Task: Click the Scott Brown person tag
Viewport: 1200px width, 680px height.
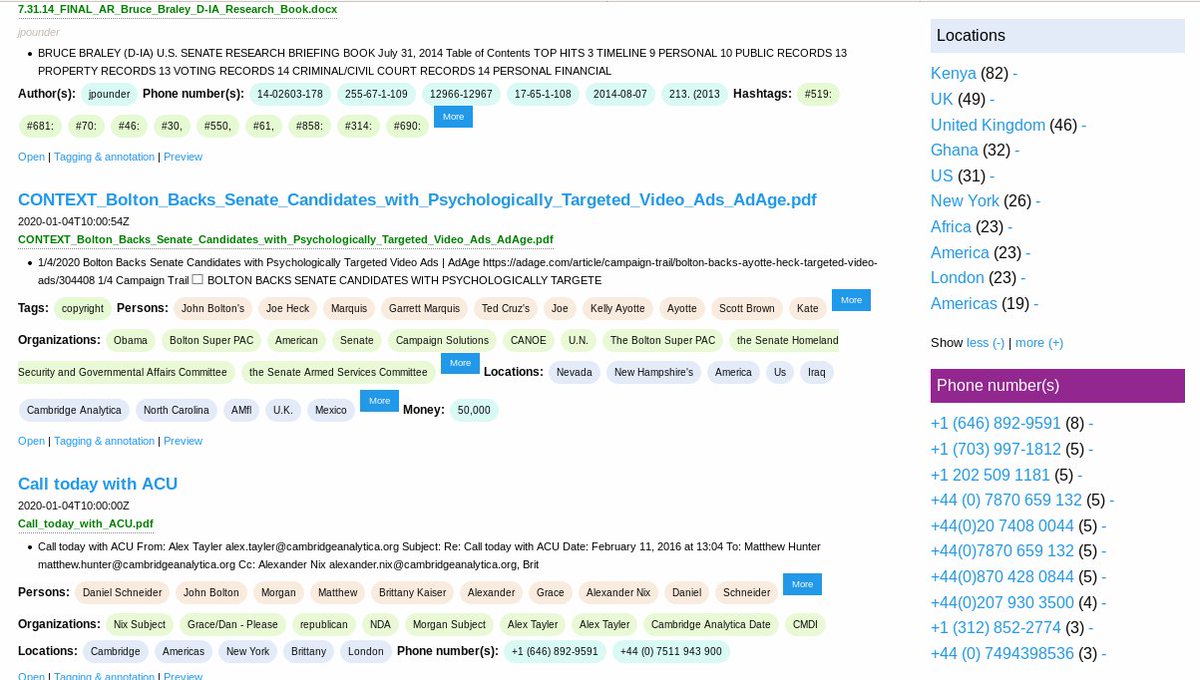Action: click(747, 308)
